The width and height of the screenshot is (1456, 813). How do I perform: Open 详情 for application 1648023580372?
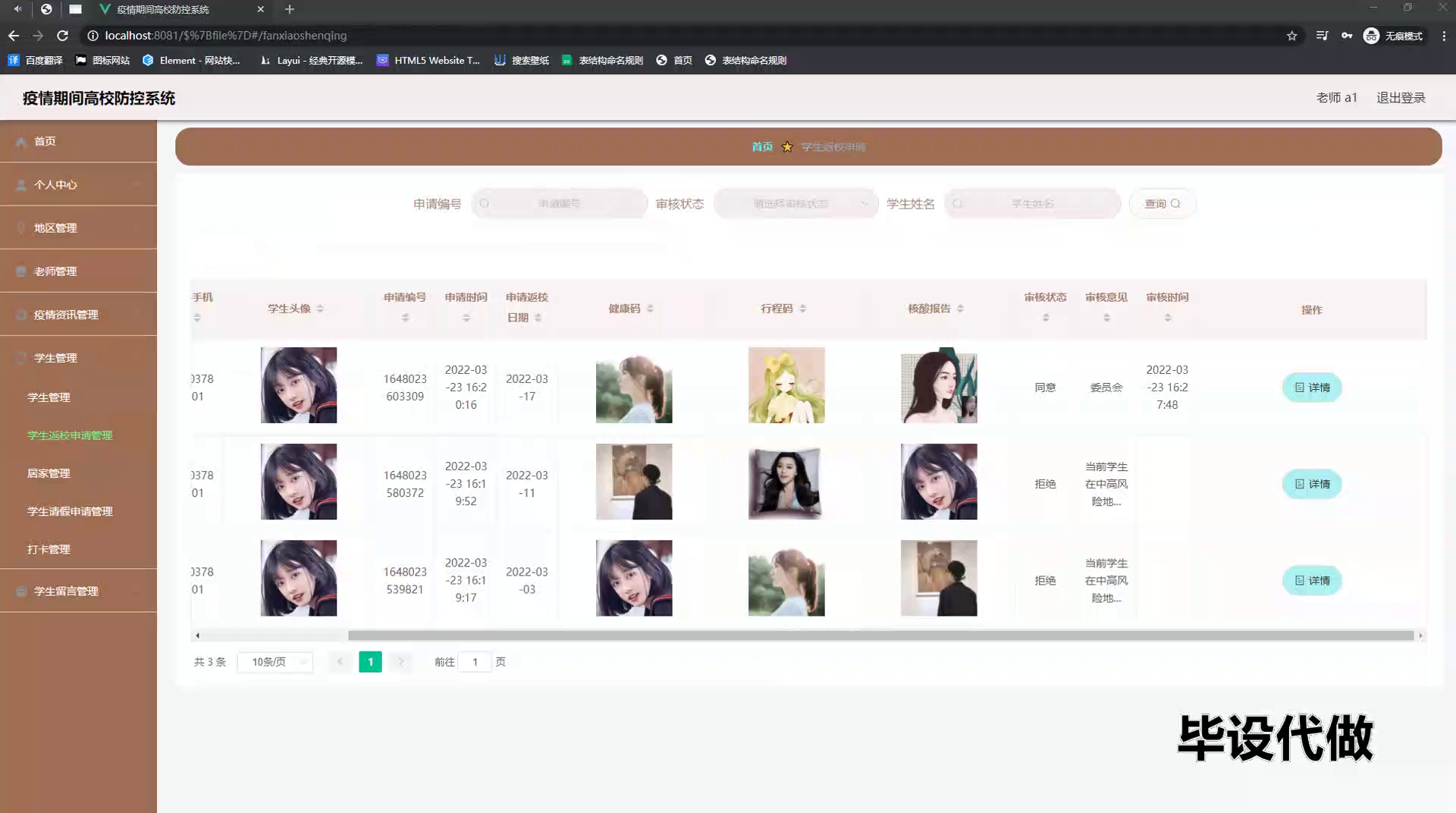(x=1312, y=484)
